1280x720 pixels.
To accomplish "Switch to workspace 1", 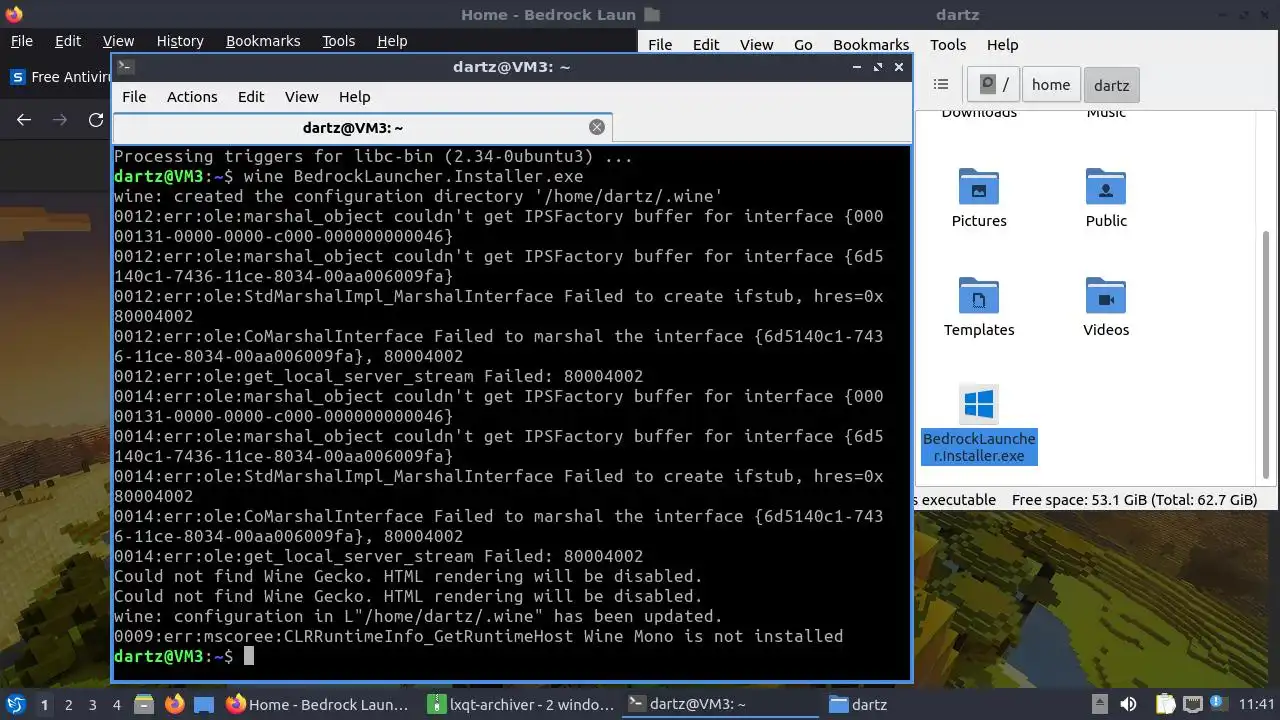I will pyautogui.click(x=44, y=704).
